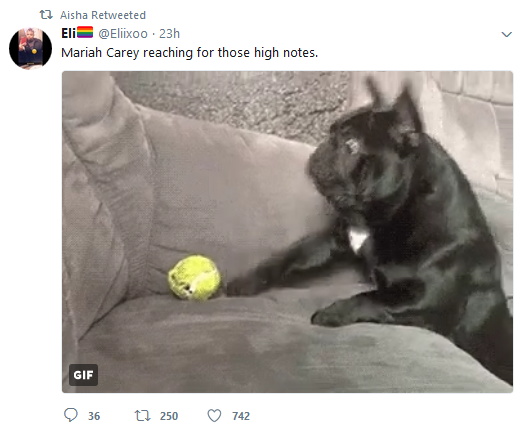Click the Aisha Retweeted label
525x430 pixels.
click(x=103, y=15)
